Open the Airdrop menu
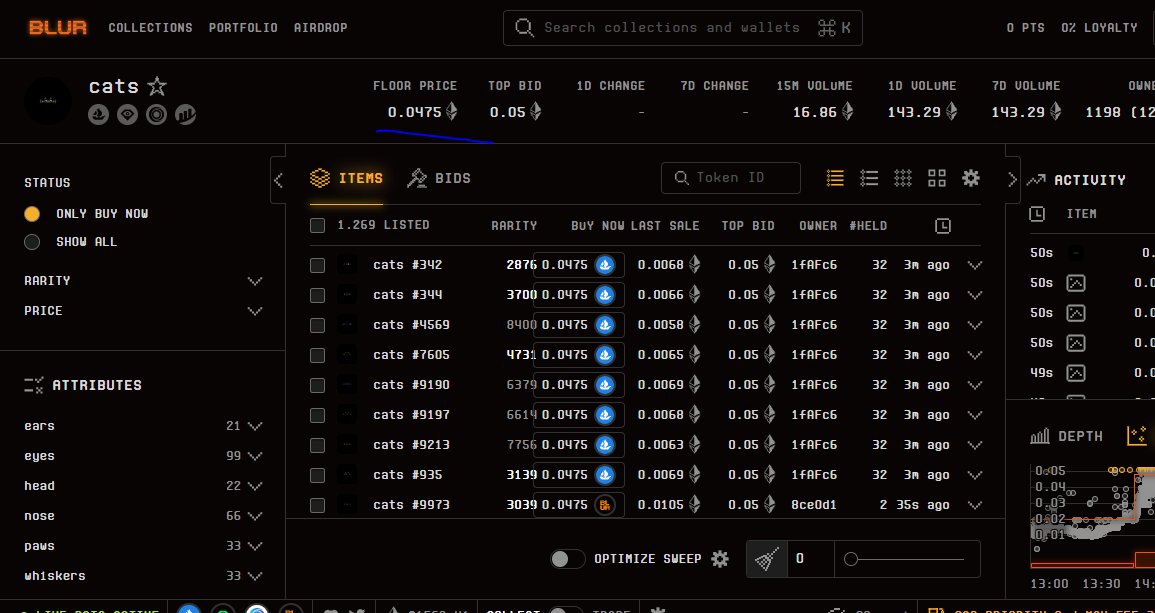 tap(320, 28)
